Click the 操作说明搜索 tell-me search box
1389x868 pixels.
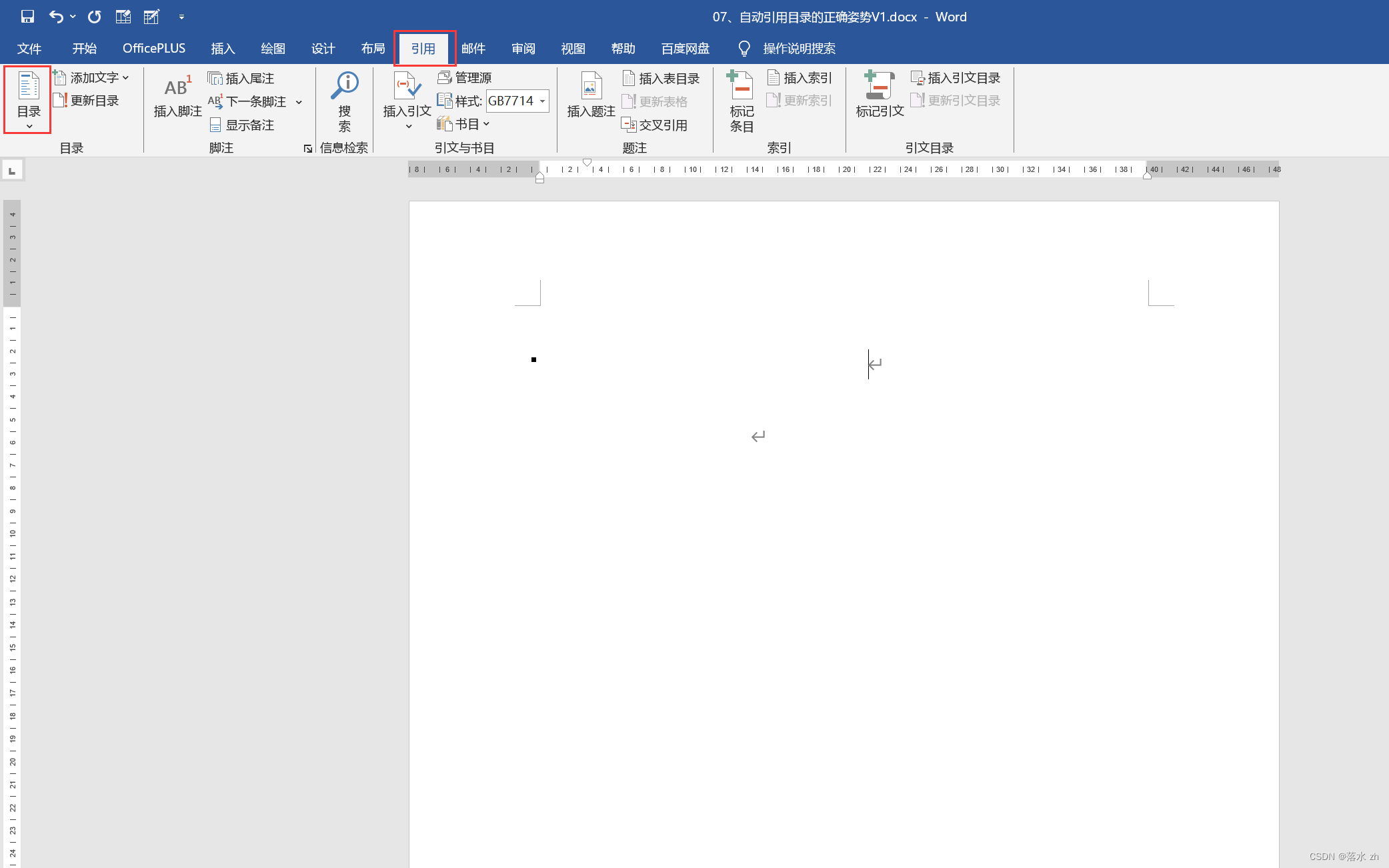[x=799, y=49]
